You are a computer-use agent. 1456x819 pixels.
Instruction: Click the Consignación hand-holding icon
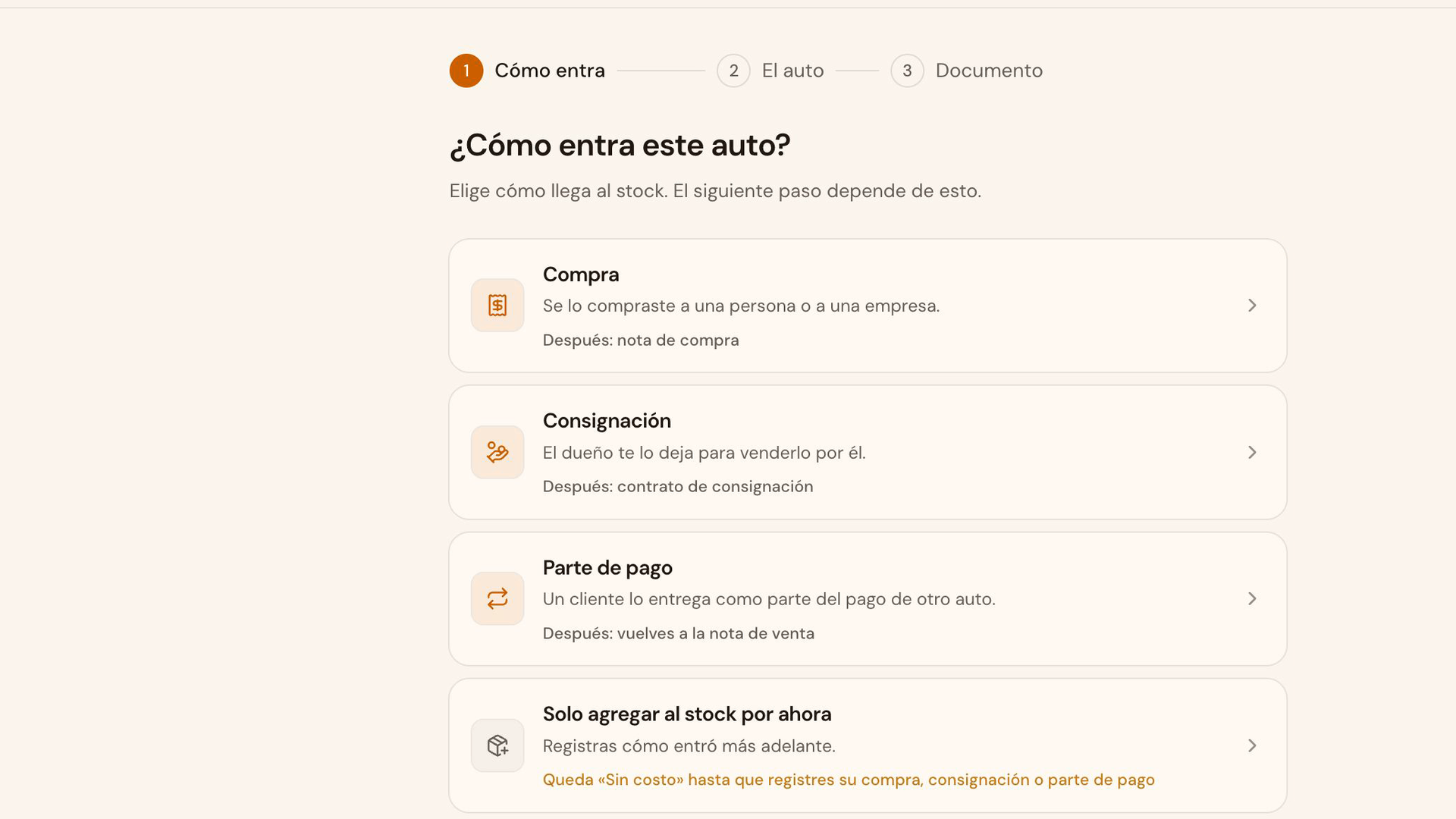tap(497, 453)
